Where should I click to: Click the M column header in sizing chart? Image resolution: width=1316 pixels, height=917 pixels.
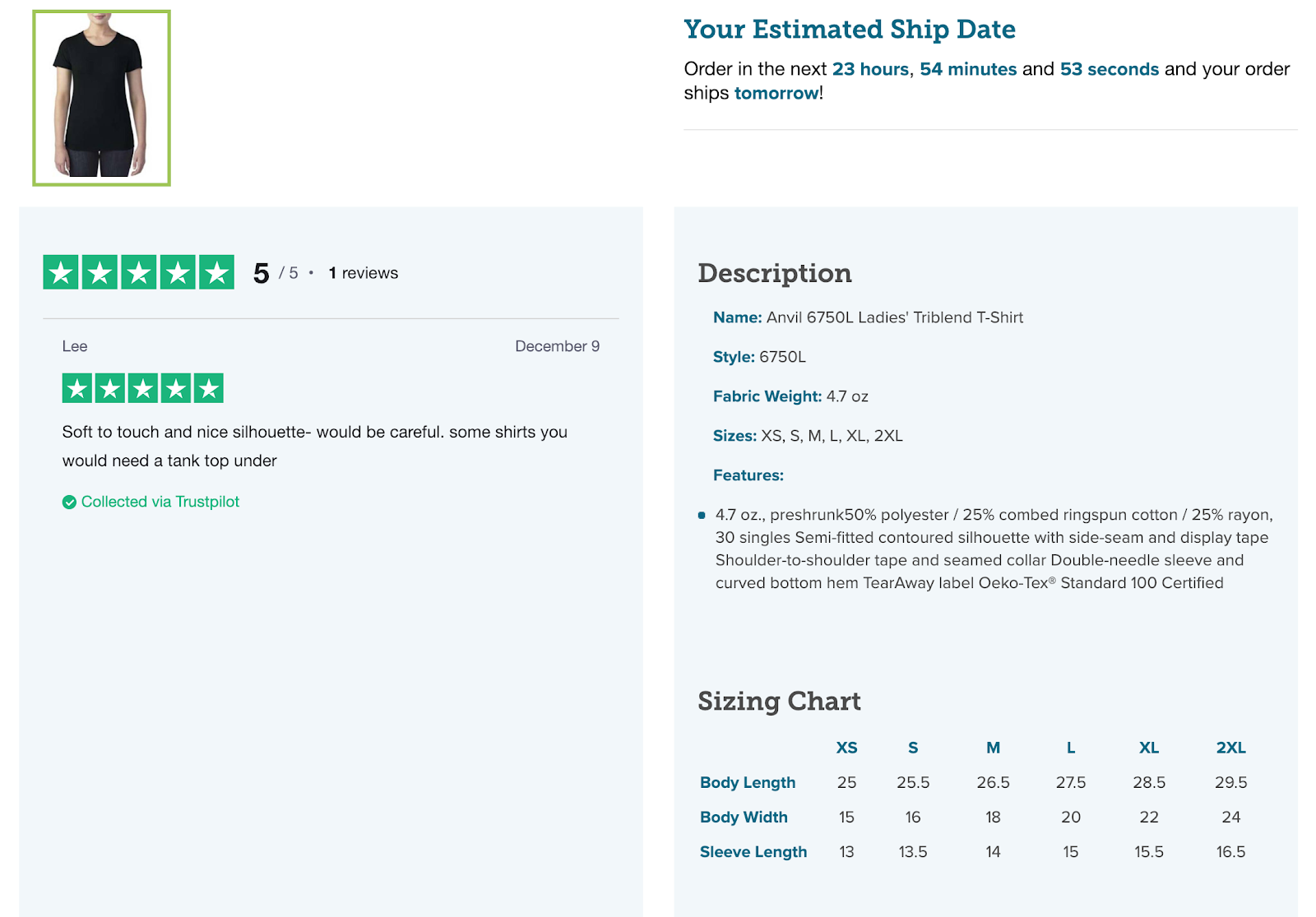point(993,748)
